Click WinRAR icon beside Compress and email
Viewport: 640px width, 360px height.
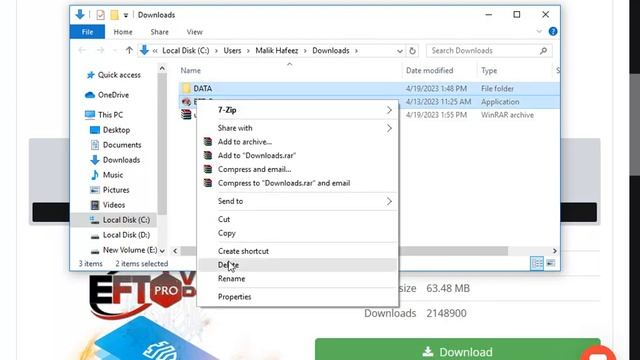tap(208, 169)
